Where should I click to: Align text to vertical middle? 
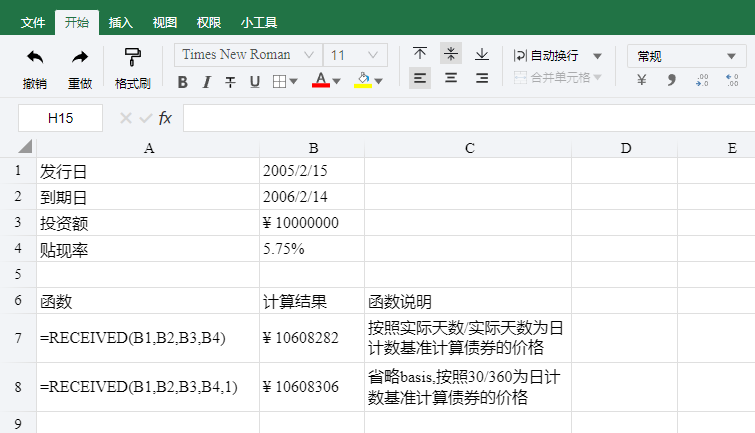click(451, 53)
